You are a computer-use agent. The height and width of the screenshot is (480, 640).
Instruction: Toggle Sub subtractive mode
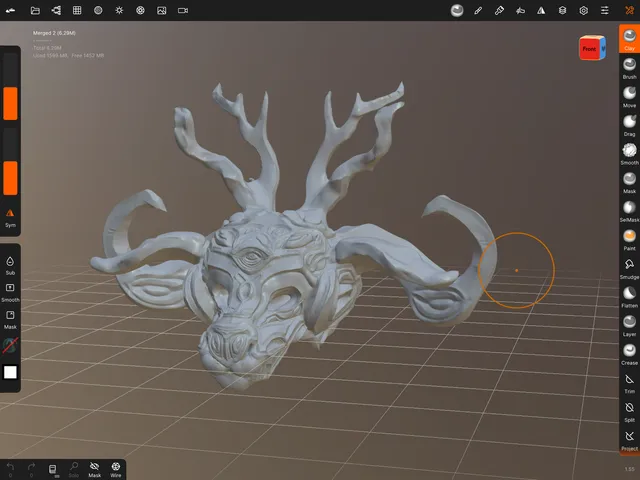tap(10, 265)
